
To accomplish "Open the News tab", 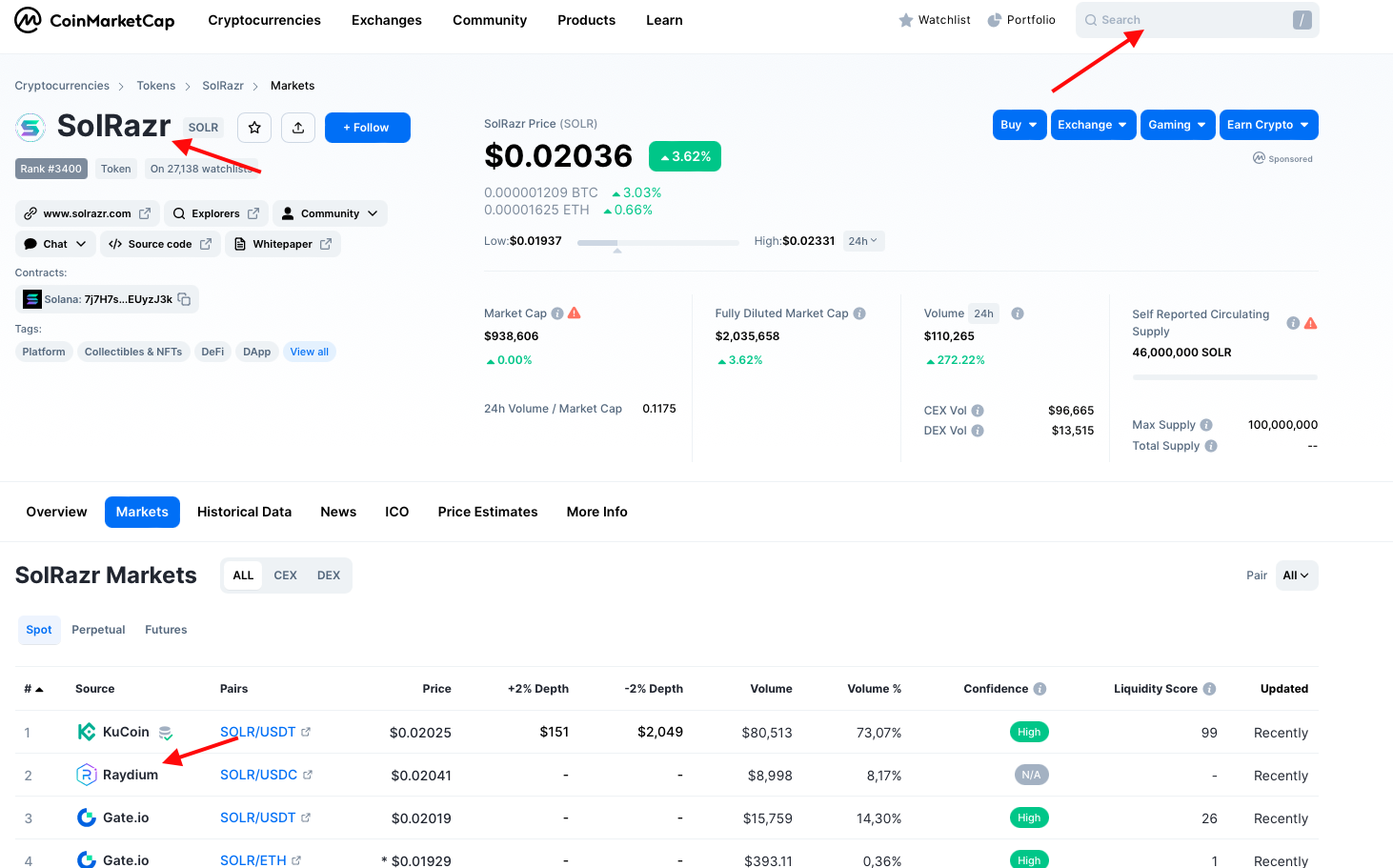I will click(x=338, y=512).
